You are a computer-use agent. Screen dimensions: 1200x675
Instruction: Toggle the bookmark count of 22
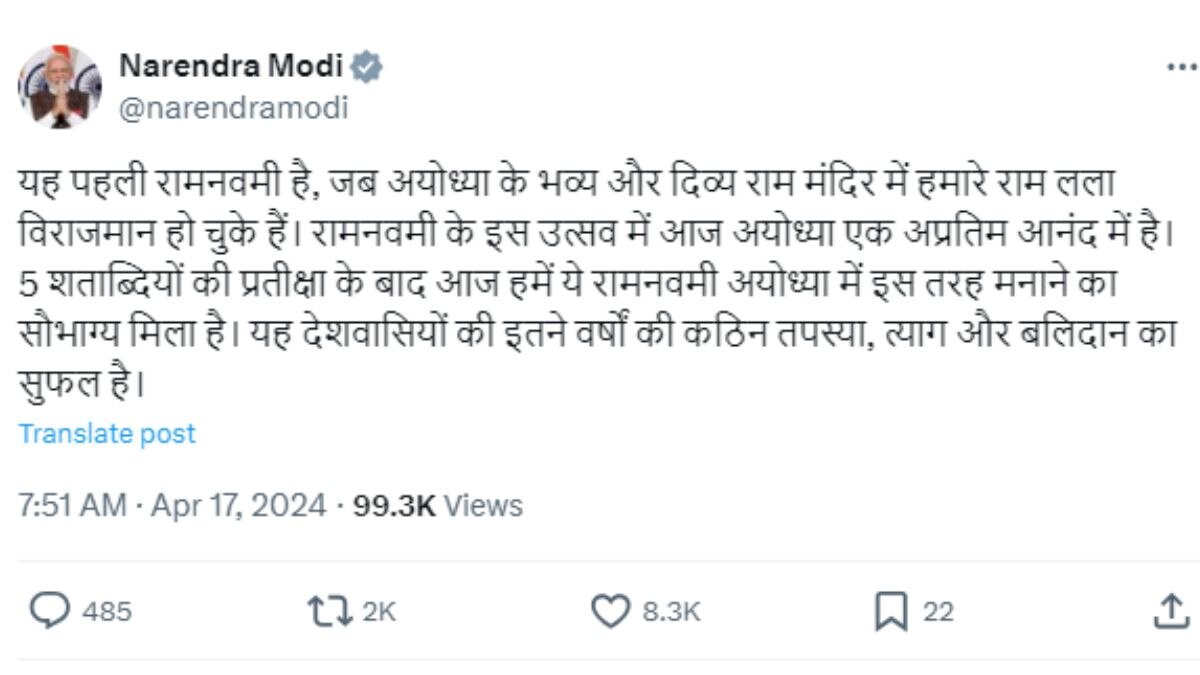click(938, 608)
